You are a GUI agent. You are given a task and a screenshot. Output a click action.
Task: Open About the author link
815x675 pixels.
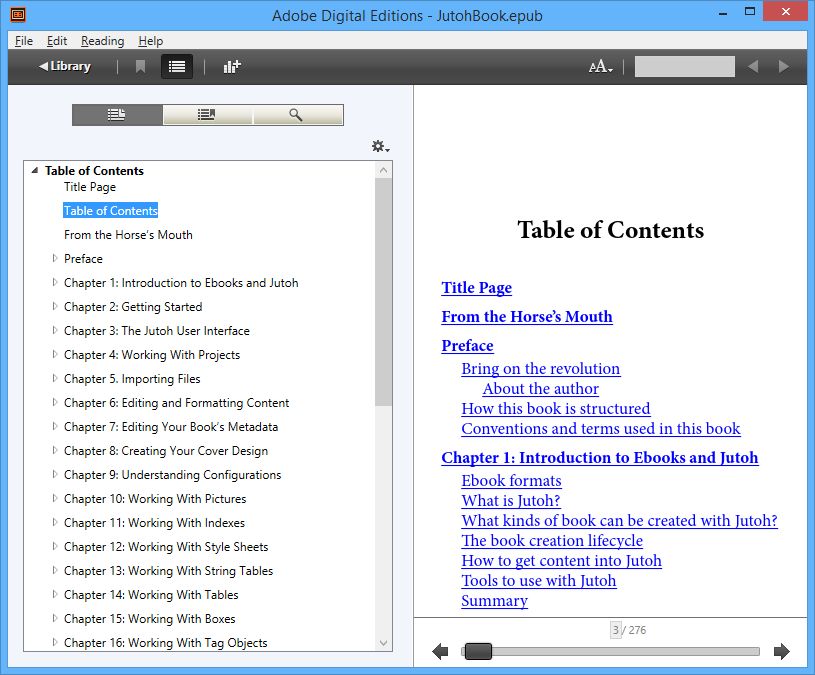(541, 389)
